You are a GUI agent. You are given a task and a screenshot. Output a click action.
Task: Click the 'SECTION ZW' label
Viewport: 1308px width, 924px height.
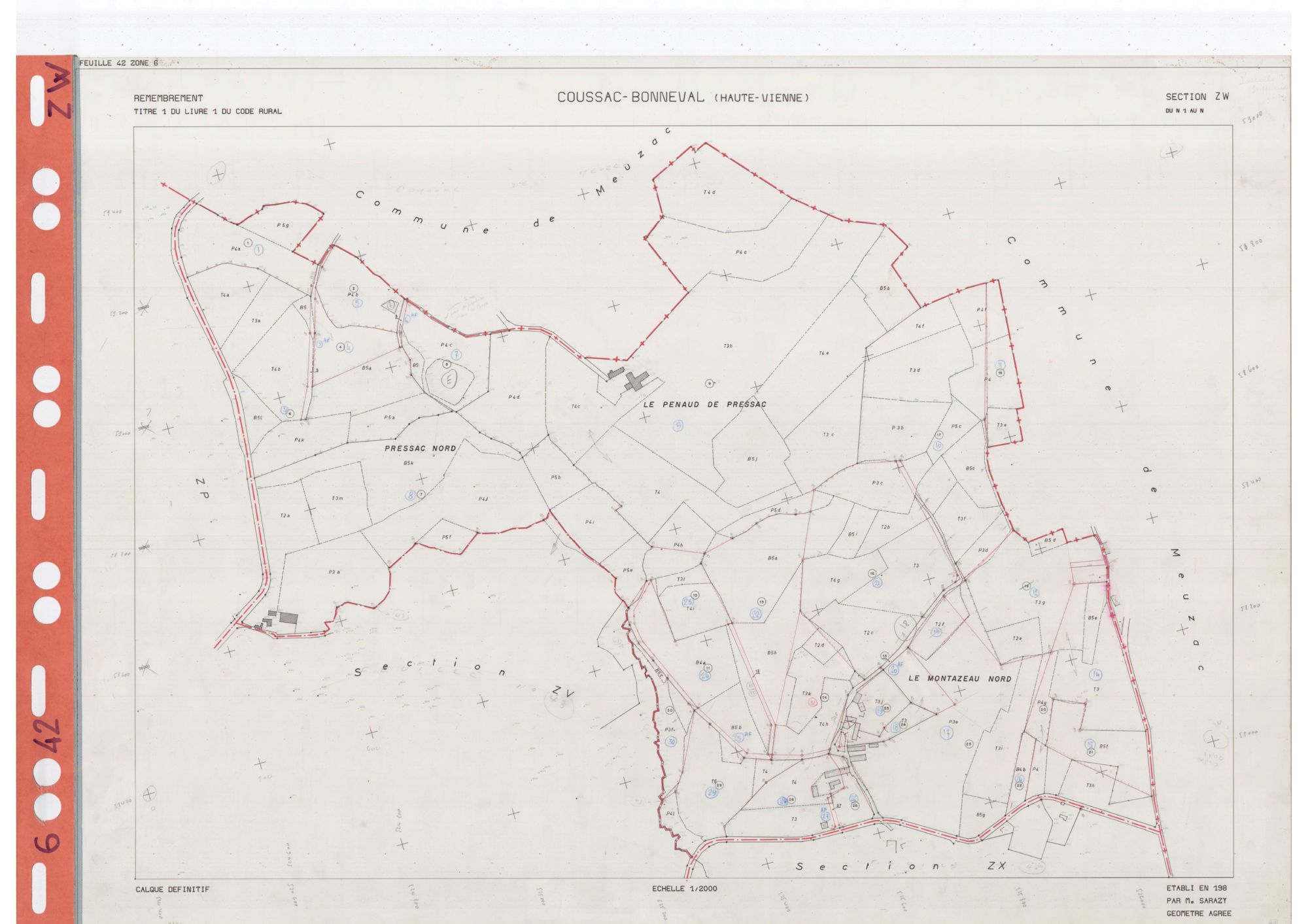[1197, 97]
